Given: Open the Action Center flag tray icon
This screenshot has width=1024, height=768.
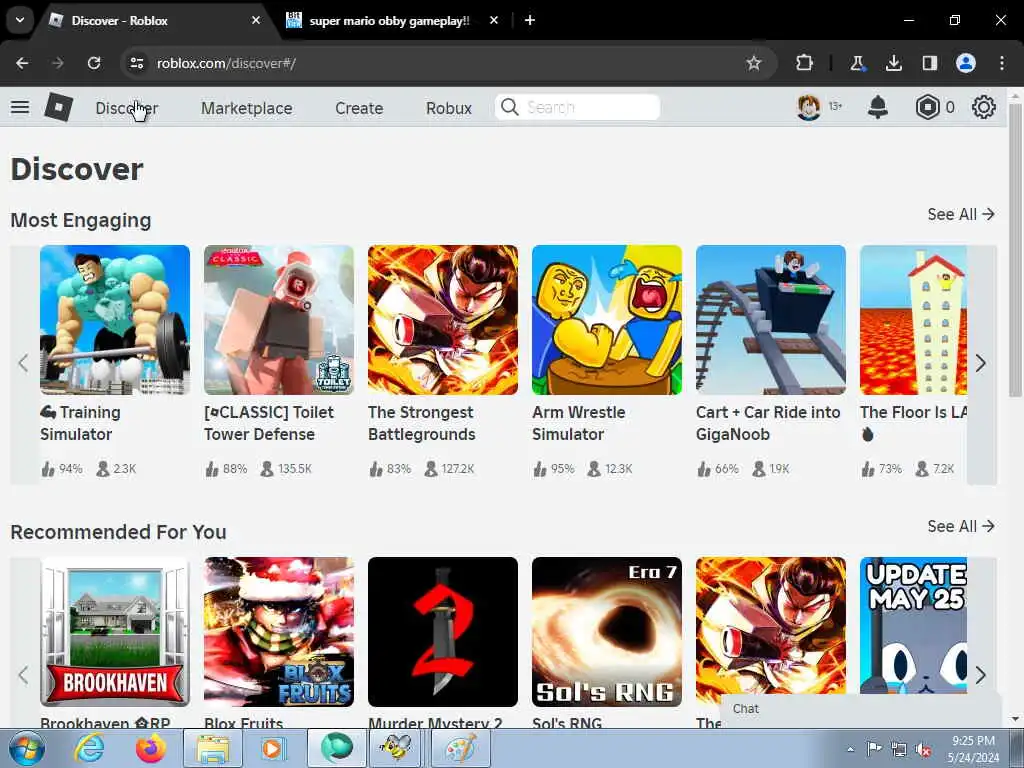Looking at the screenshot, I should point(874,749).
